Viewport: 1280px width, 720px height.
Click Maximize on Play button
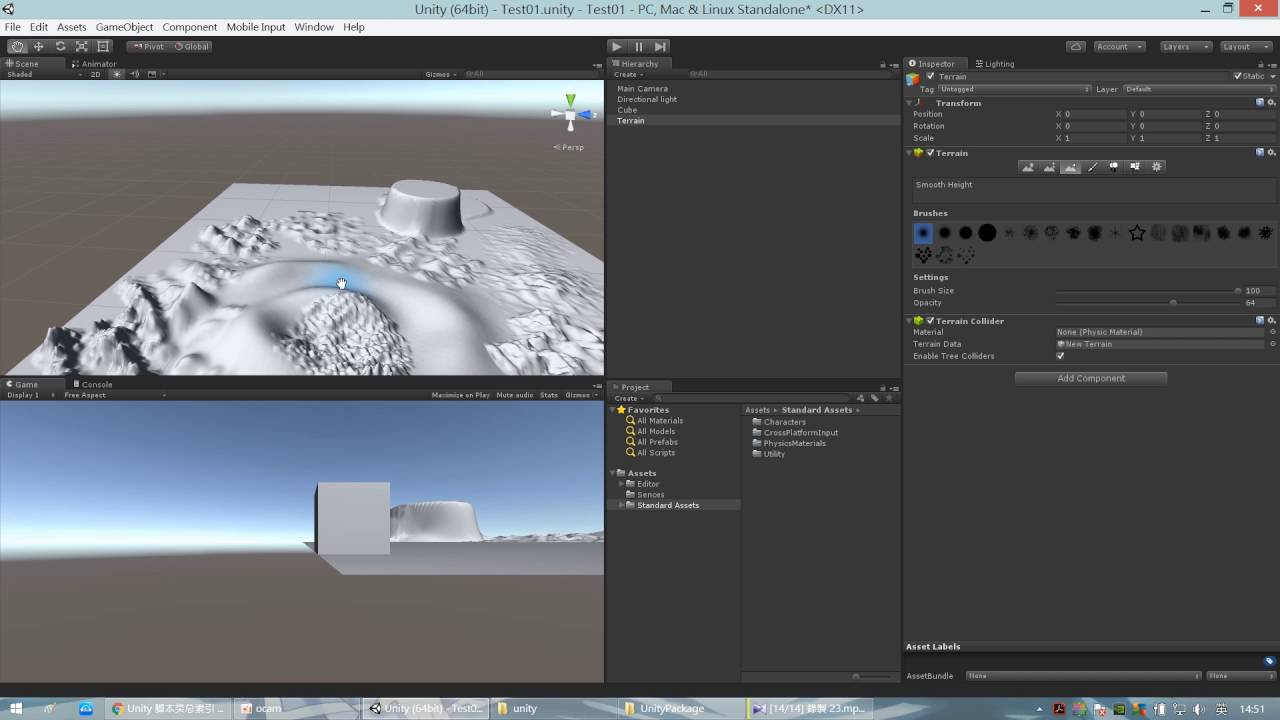click(x=461, y=395)
